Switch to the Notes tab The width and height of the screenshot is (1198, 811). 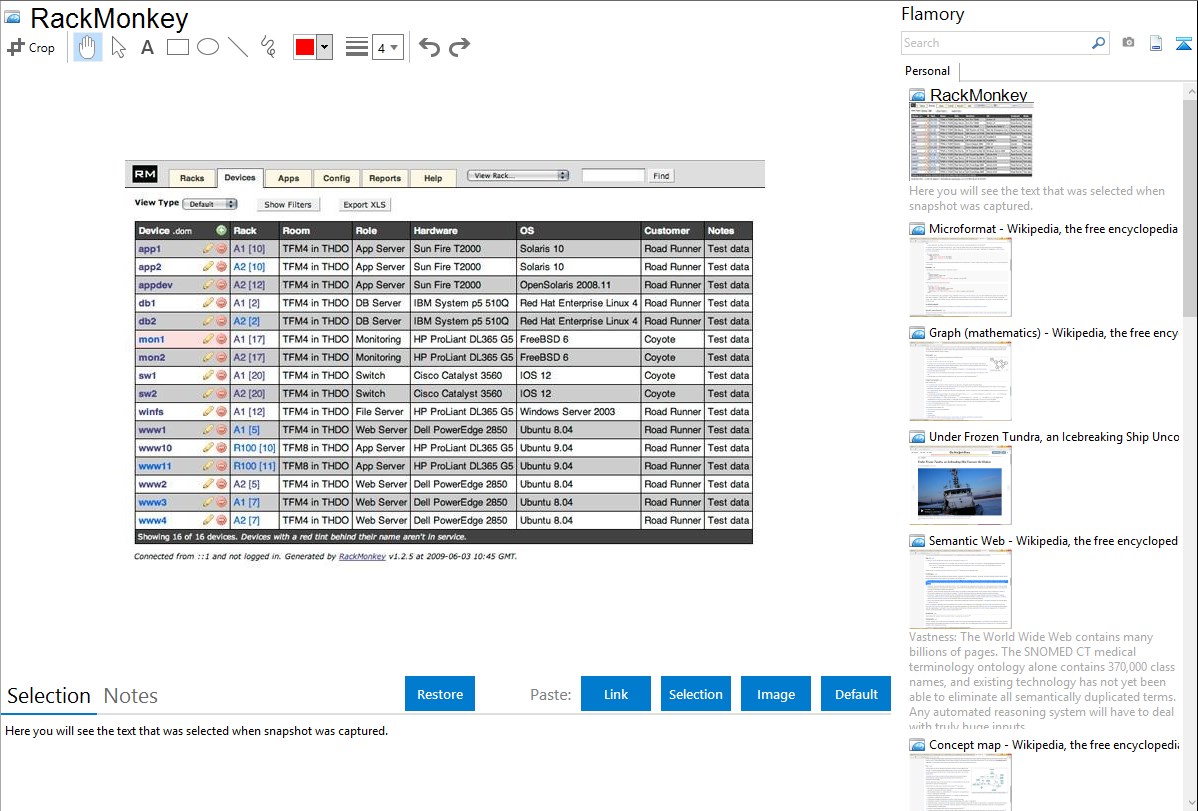131,696
